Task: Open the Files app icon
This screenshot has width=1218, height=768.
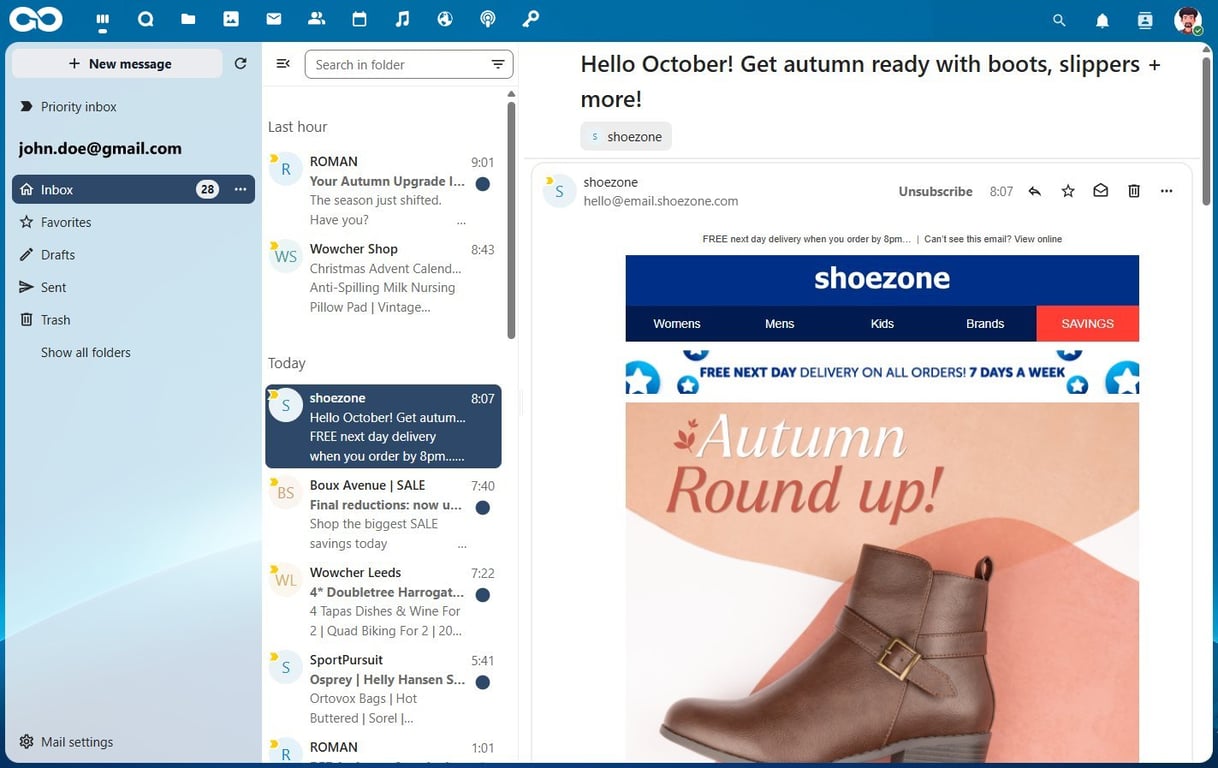Action: click(188, 19)
